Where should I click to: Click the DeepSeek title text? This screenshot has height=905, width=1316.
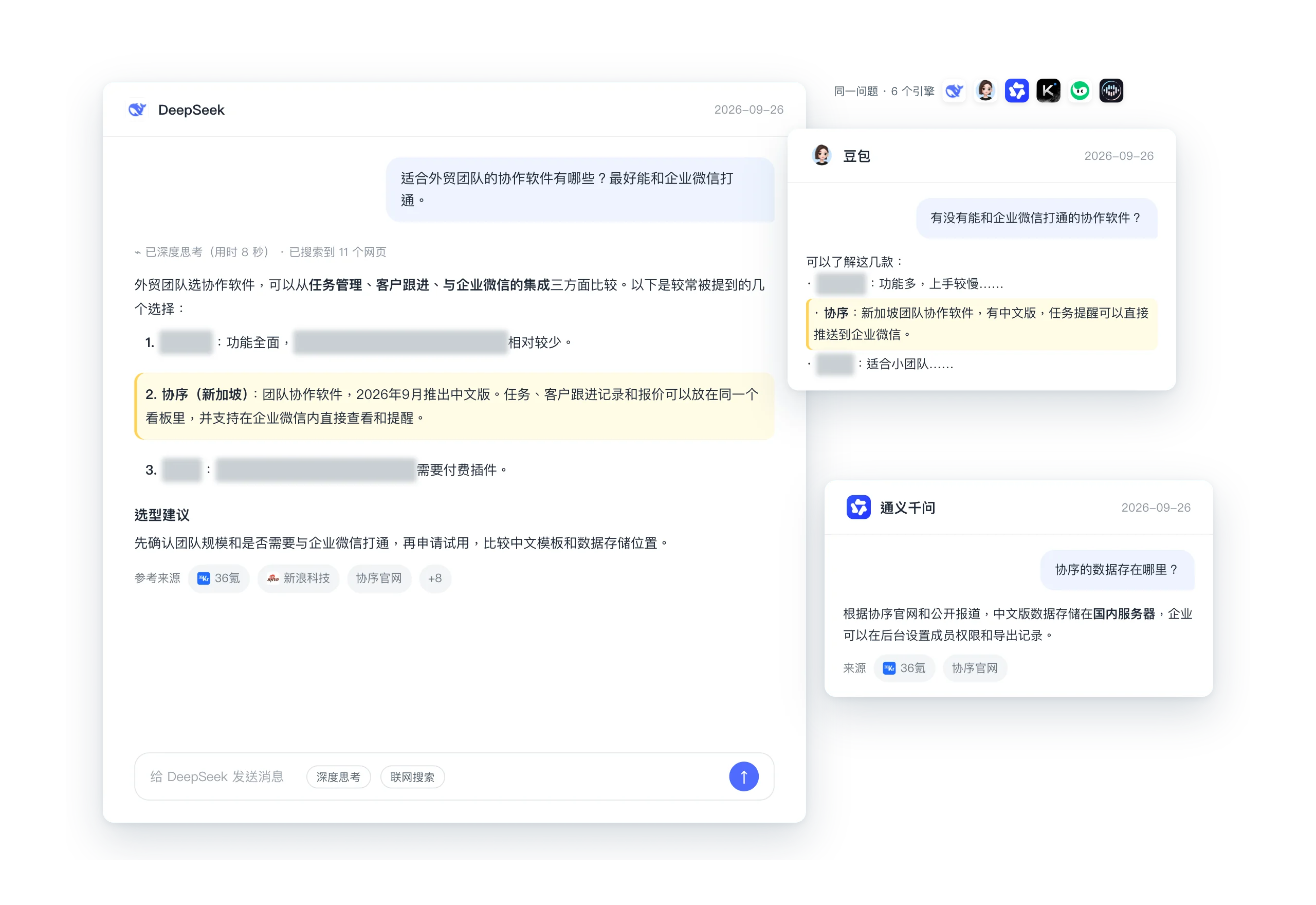(x=192, y=110)
